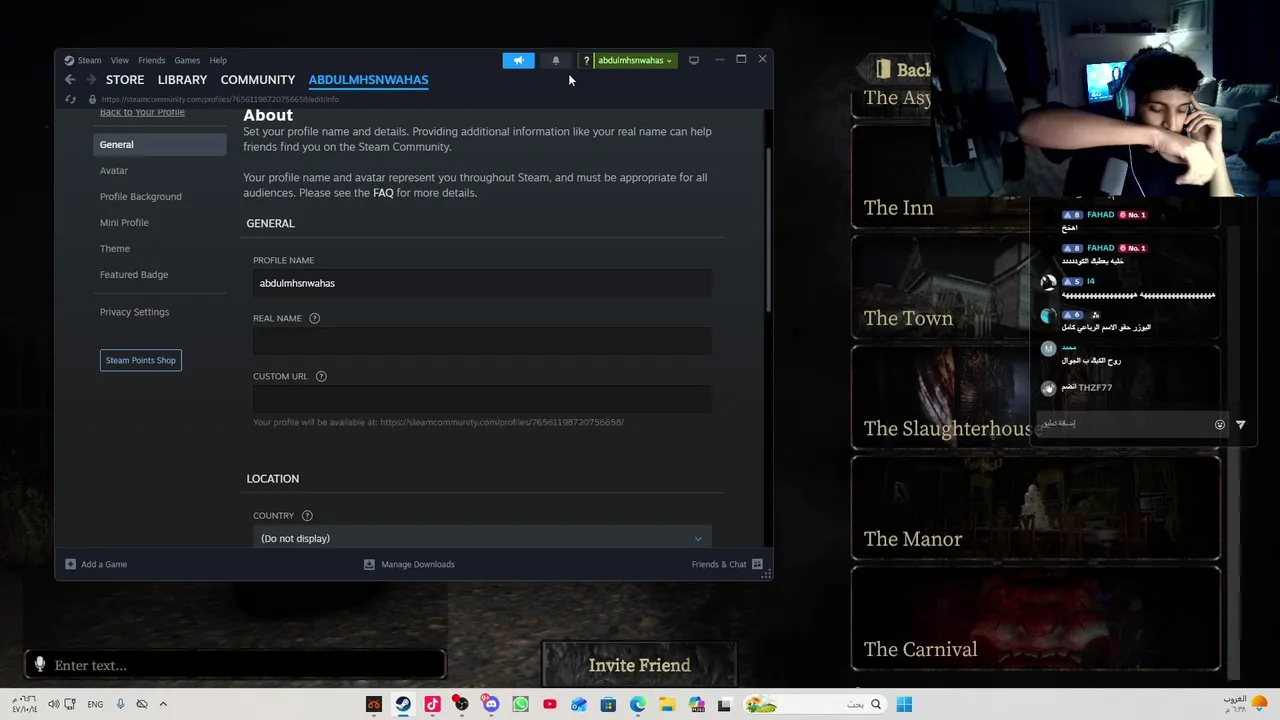The image size is (1280, 720).
Task: Open TikTok from the taskbar
Action: click(432, 704)
